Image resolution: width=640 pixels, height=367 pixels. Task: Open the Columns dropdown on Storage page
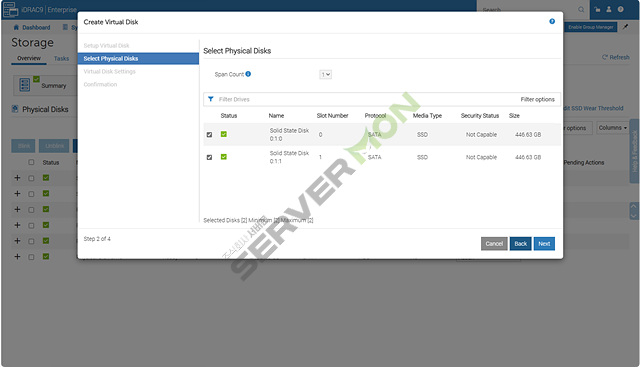point(612,128)
